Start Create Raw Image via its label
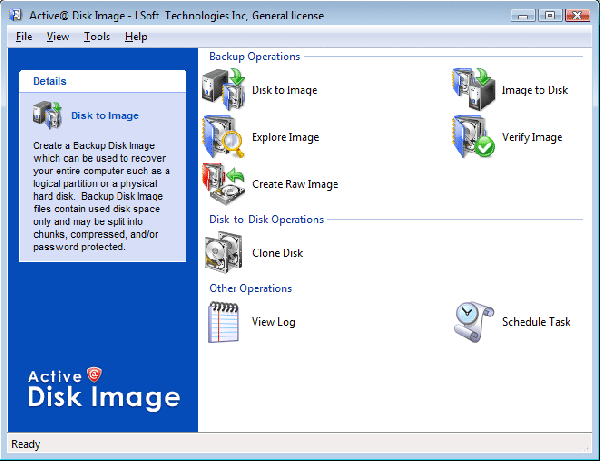The width and height of the screenshot is (600, 461). [x=295, y=184]
